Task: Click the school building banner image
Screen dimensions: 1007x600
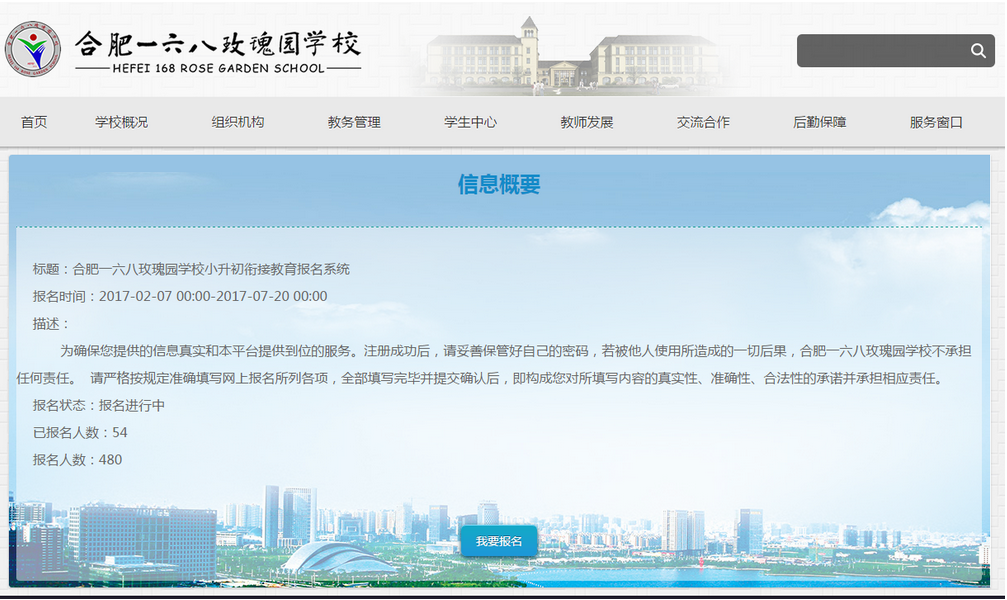Action: (566, 58)
